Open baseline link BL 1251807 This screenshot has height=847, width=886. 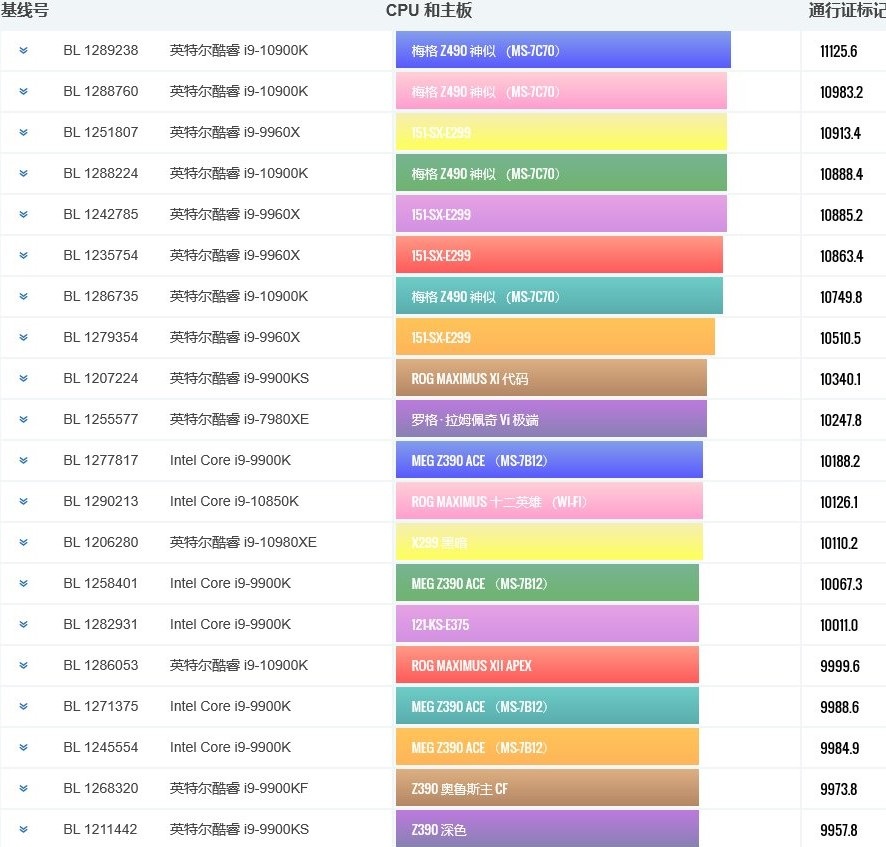click(101, 132)
